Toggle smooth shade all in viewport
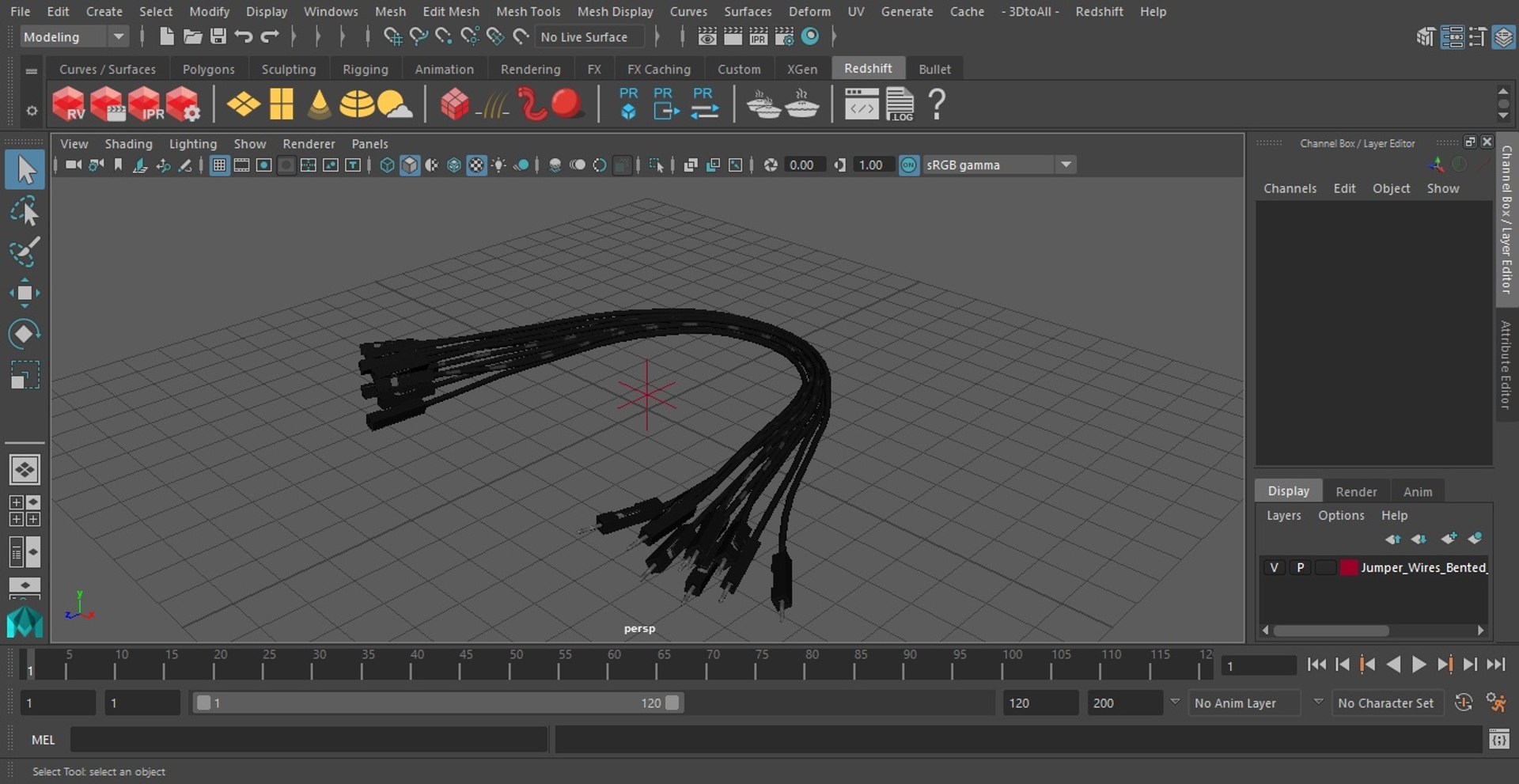 (x=410, y=165)
